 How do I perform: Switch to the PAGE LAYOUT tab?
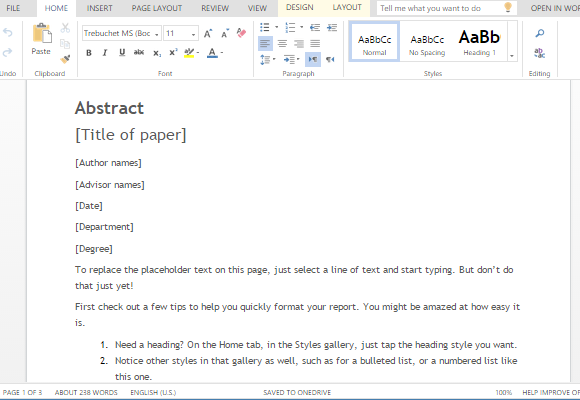(x=157, y=8)
